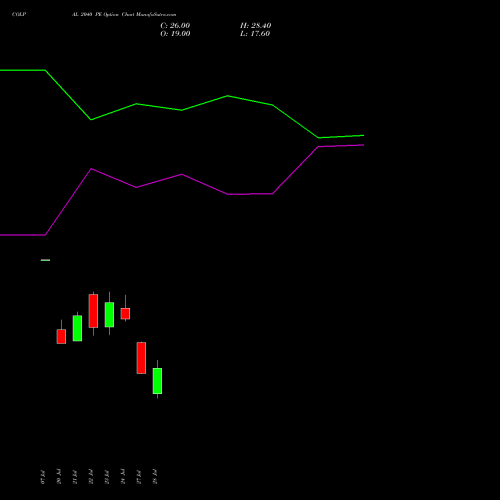Click the 27 Jul date axis label
500x500 pixels.
(x=139, y=477)
